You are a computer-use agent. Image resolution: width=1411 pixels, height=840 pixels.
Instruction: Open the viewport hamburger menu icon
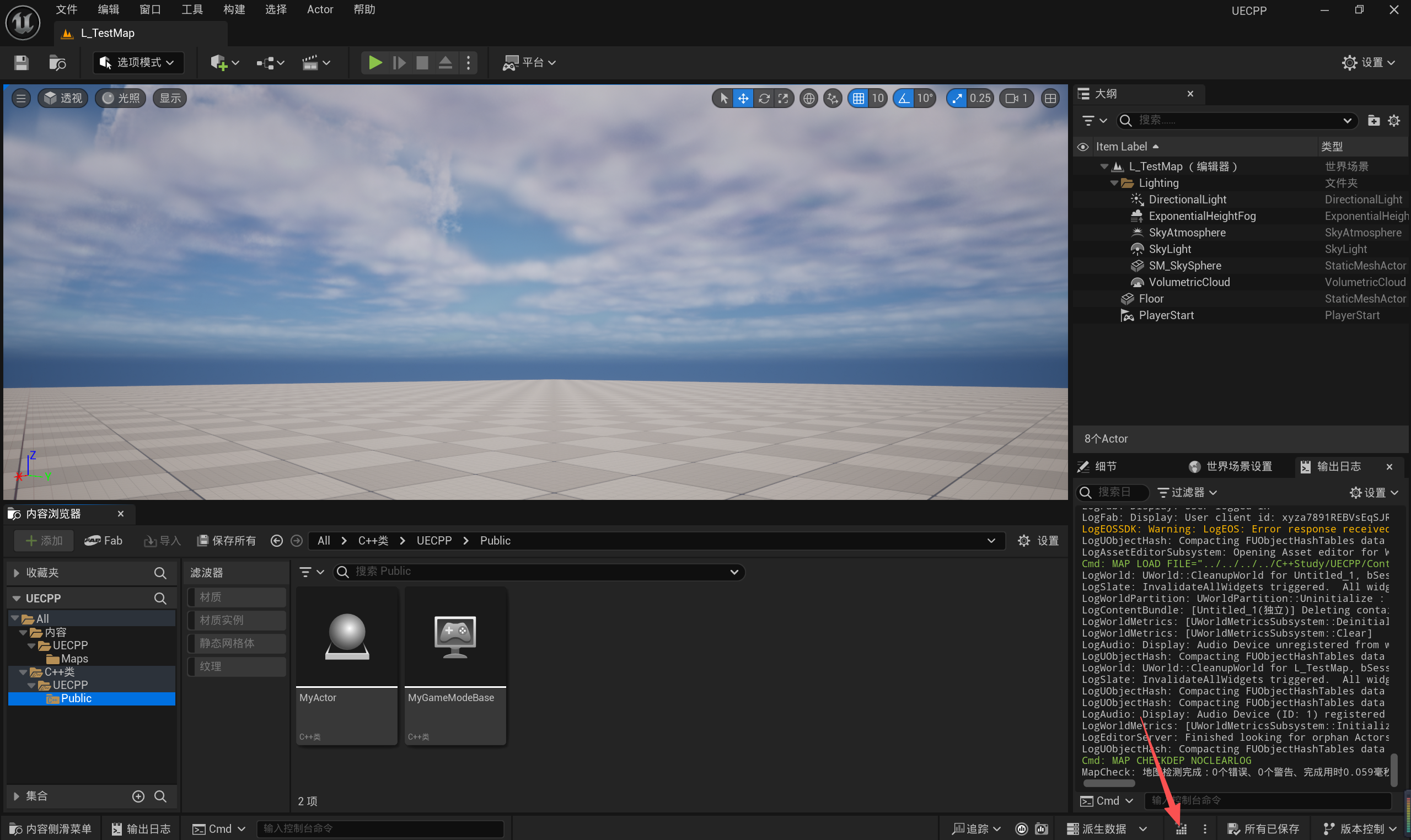tap(21, 99)
